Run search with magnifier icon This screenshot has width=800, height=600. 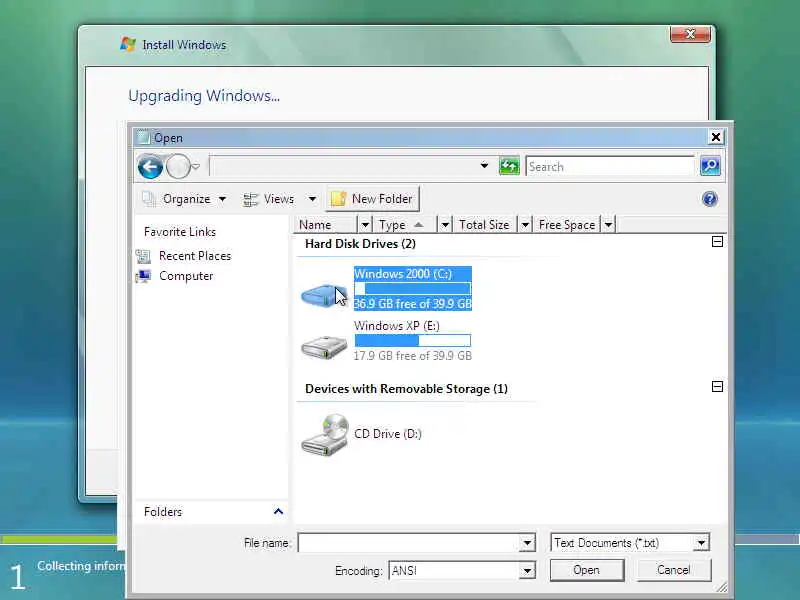click(x=710, y=166)
